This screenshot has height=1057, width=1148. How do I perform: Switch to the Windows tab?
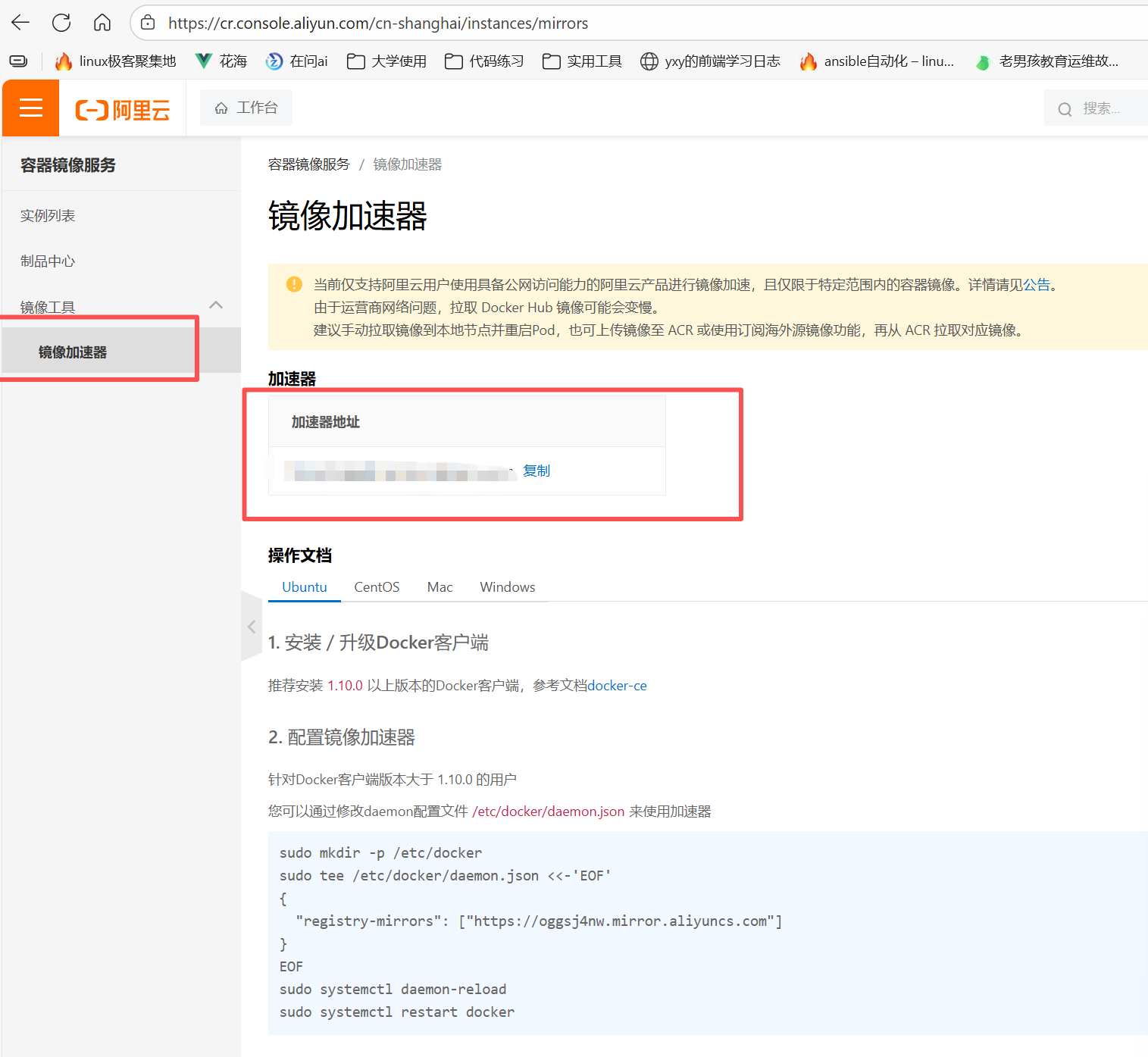[507, 587]
